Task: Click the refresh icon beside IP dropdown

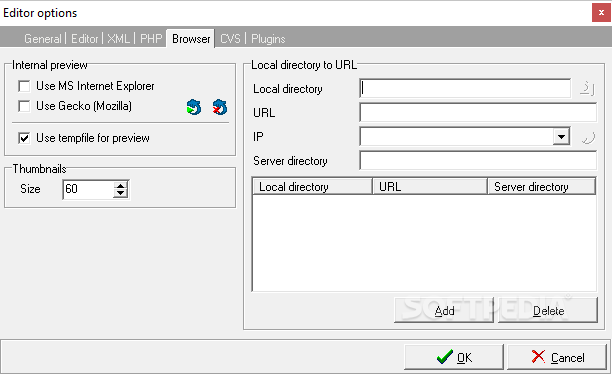Action: click(x=588, y=137)
